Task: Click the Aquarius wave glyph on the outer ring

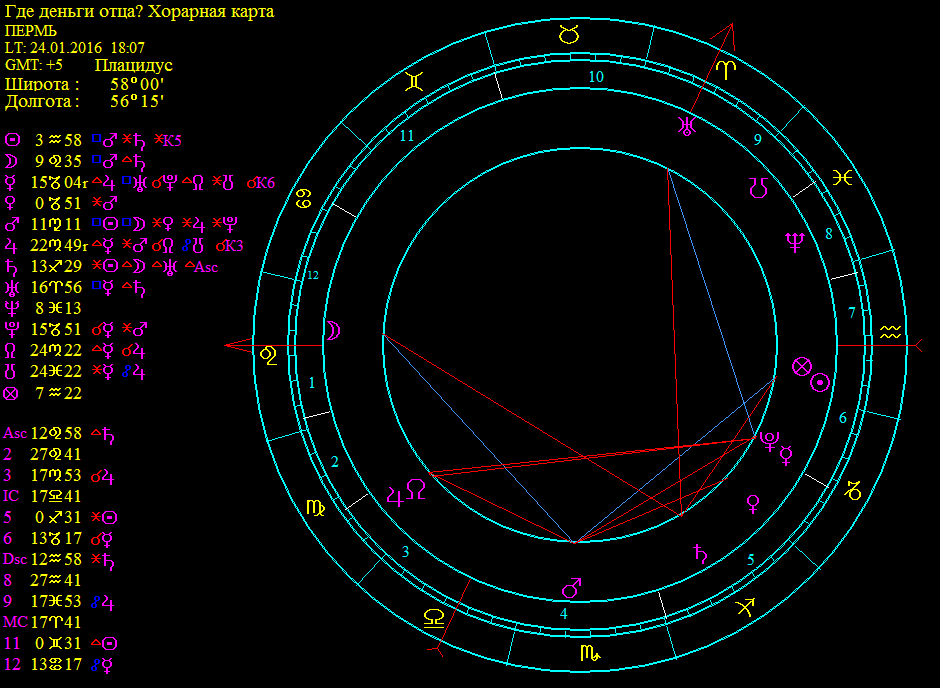Action: point(890,333)
